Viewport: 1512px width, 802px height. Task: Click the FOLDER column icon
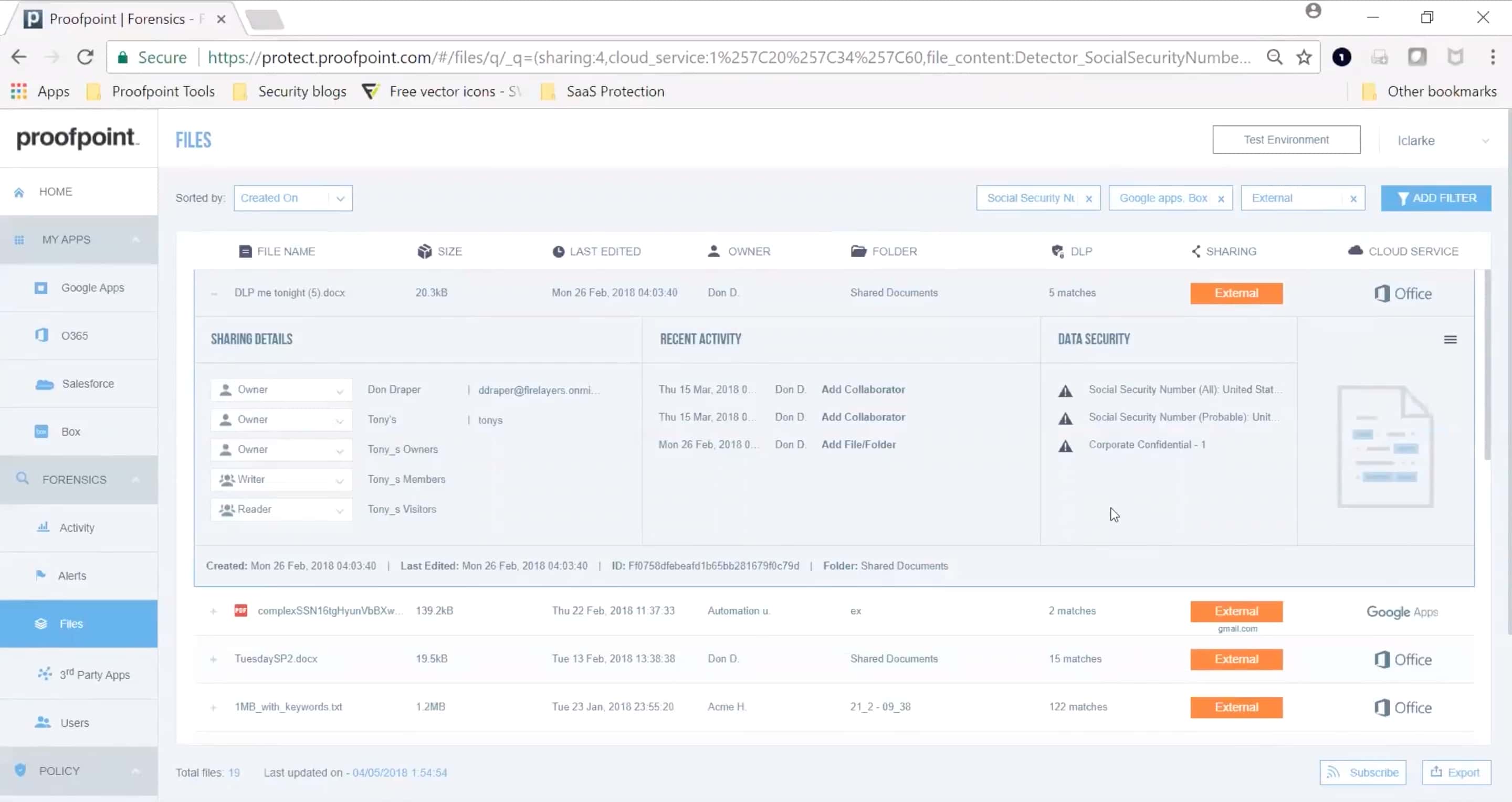[x=858, y=251]
